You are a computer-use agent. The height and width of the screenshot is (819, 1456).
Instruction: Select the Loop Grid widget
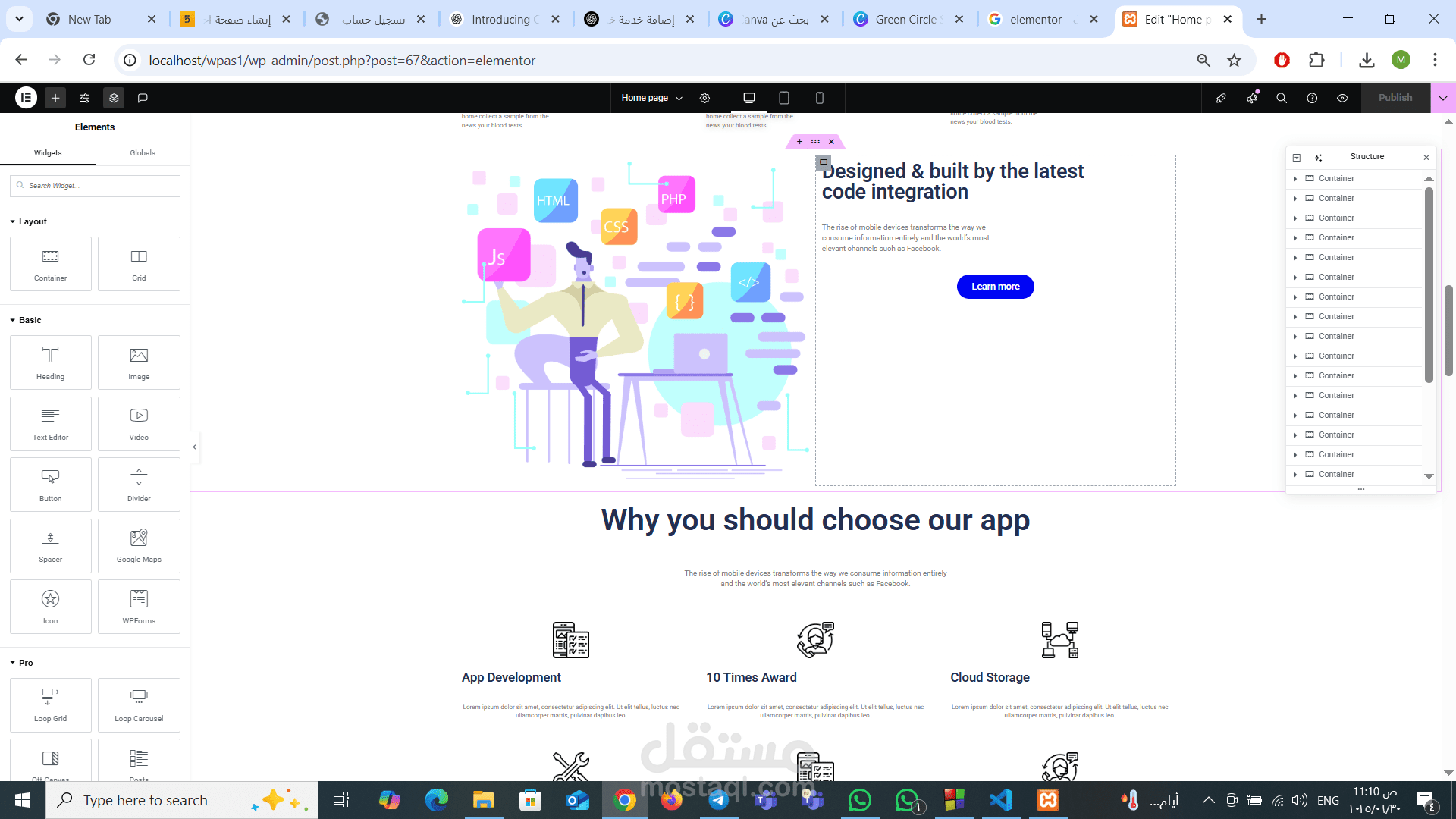click(x=51, y=705)
